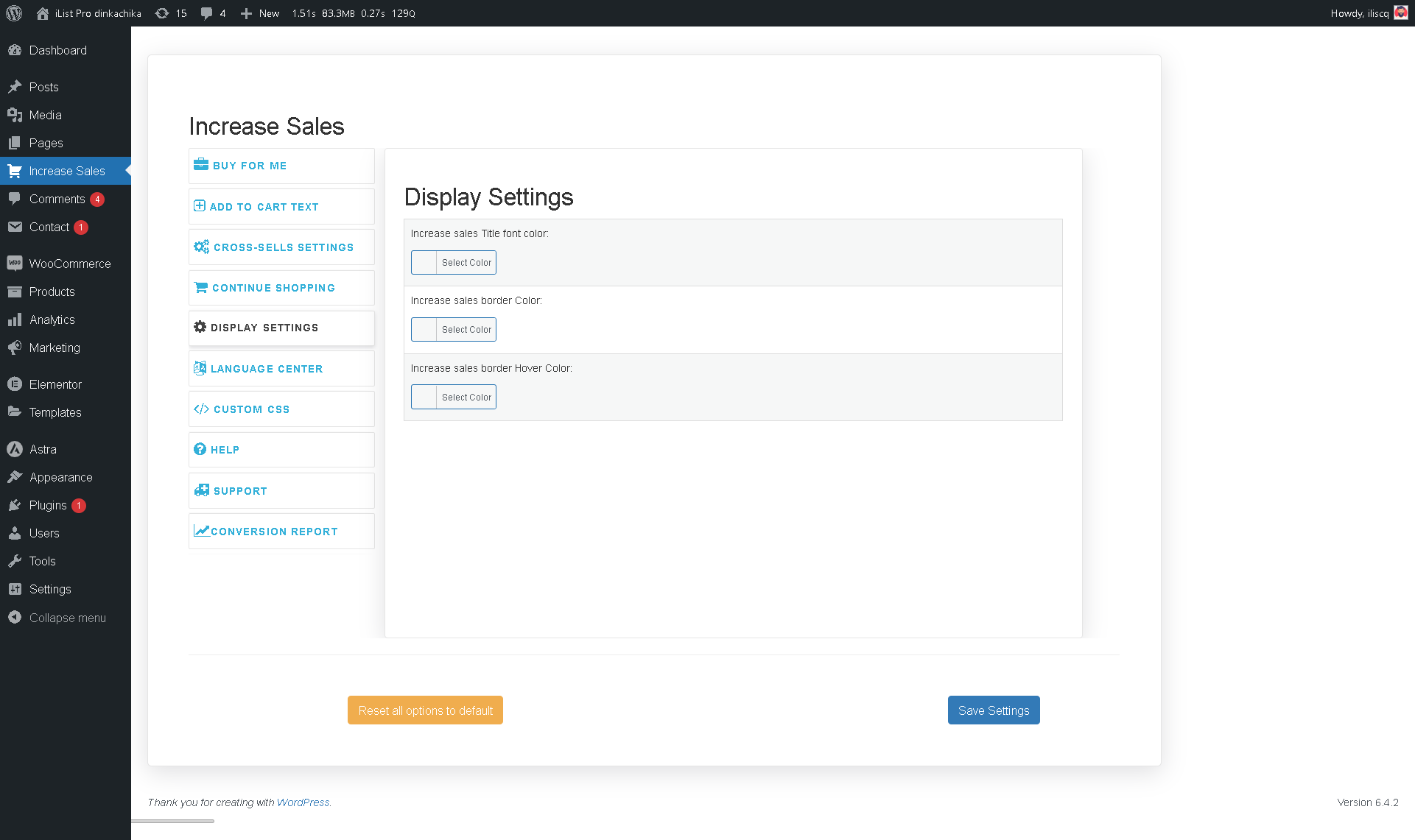Click the briefcase icon beside Buy For Me
The height and width of the screenshot is (840, 1415).
pyautogui.click(x=200, y=165)
